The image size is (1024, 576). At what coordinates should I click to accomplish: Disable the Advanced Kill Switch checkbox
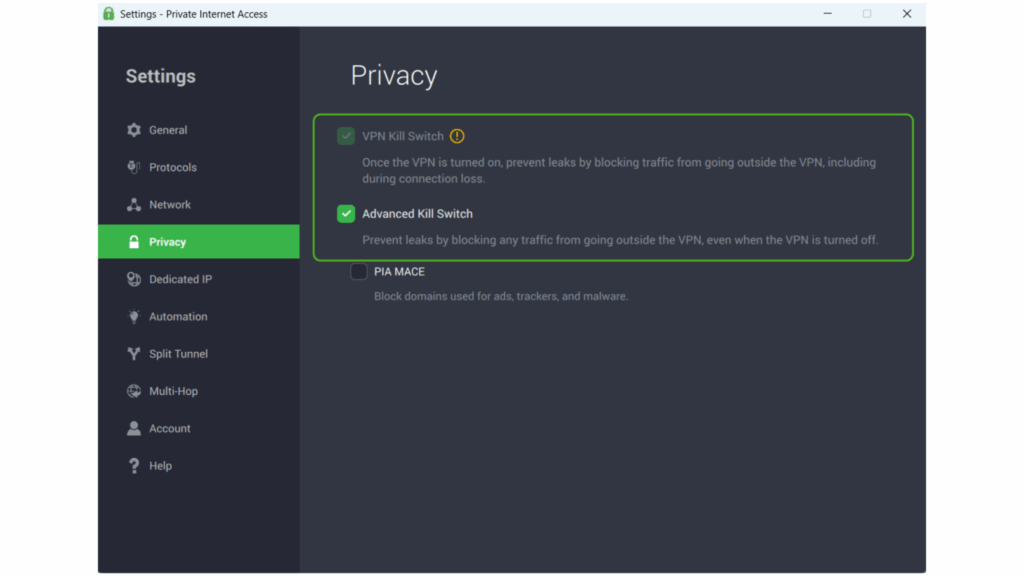click(346, 213)
